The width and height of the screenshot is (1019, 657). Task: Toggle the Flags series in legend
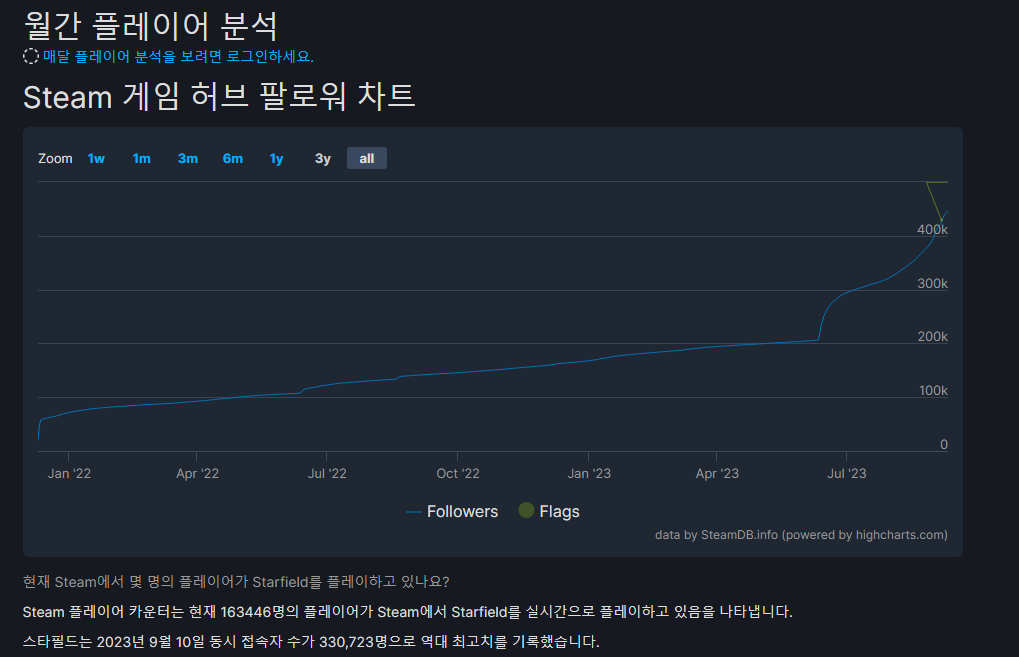(549, 511)
